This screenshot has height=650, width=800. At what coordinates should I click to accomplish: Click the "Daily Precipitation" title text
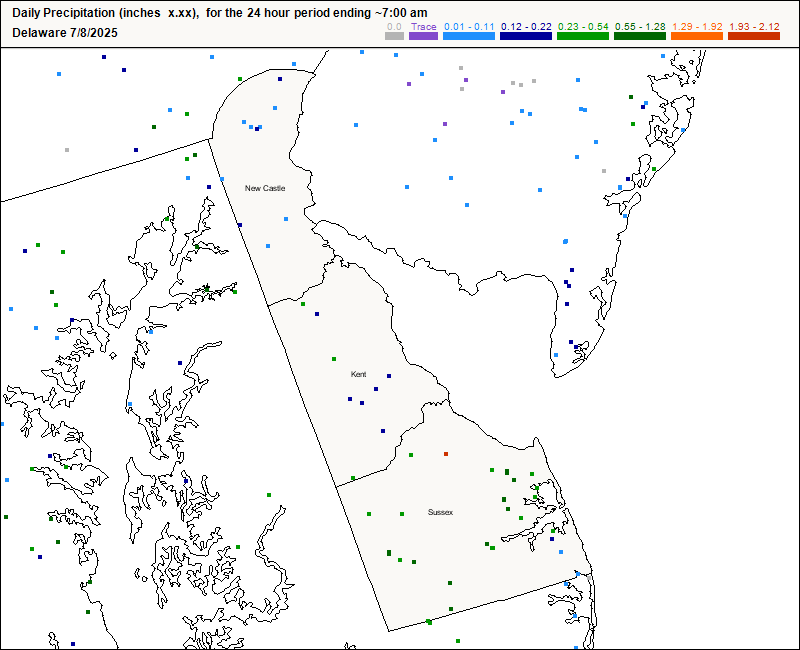click(64, 13)
